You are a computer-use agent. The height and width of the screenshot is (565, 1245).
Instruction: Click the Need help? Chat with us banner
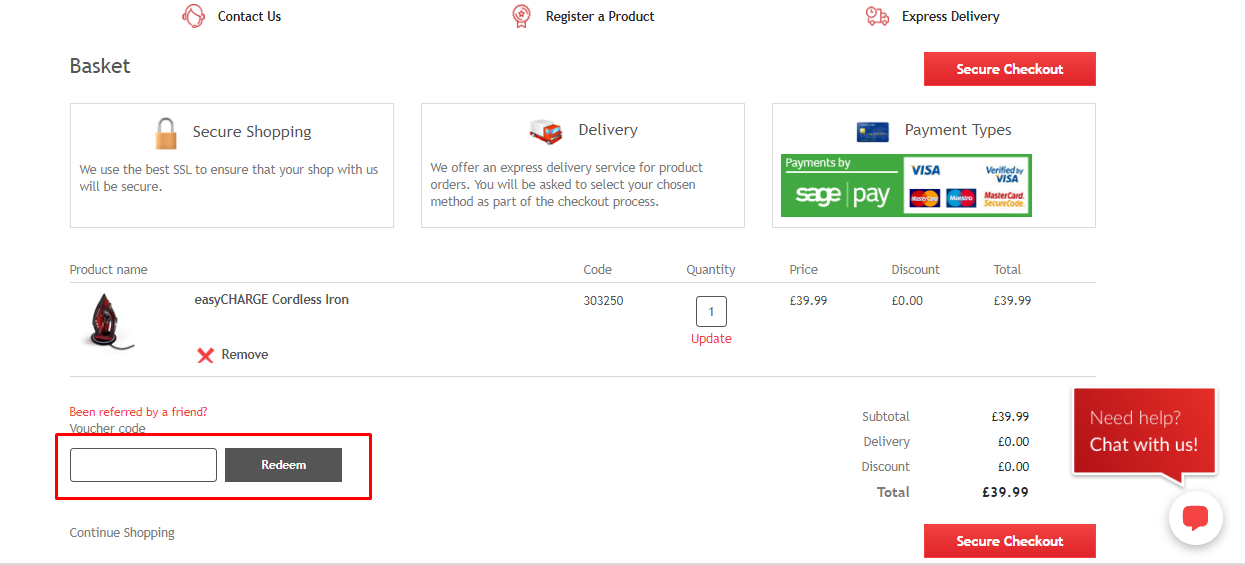[1144, 431]
